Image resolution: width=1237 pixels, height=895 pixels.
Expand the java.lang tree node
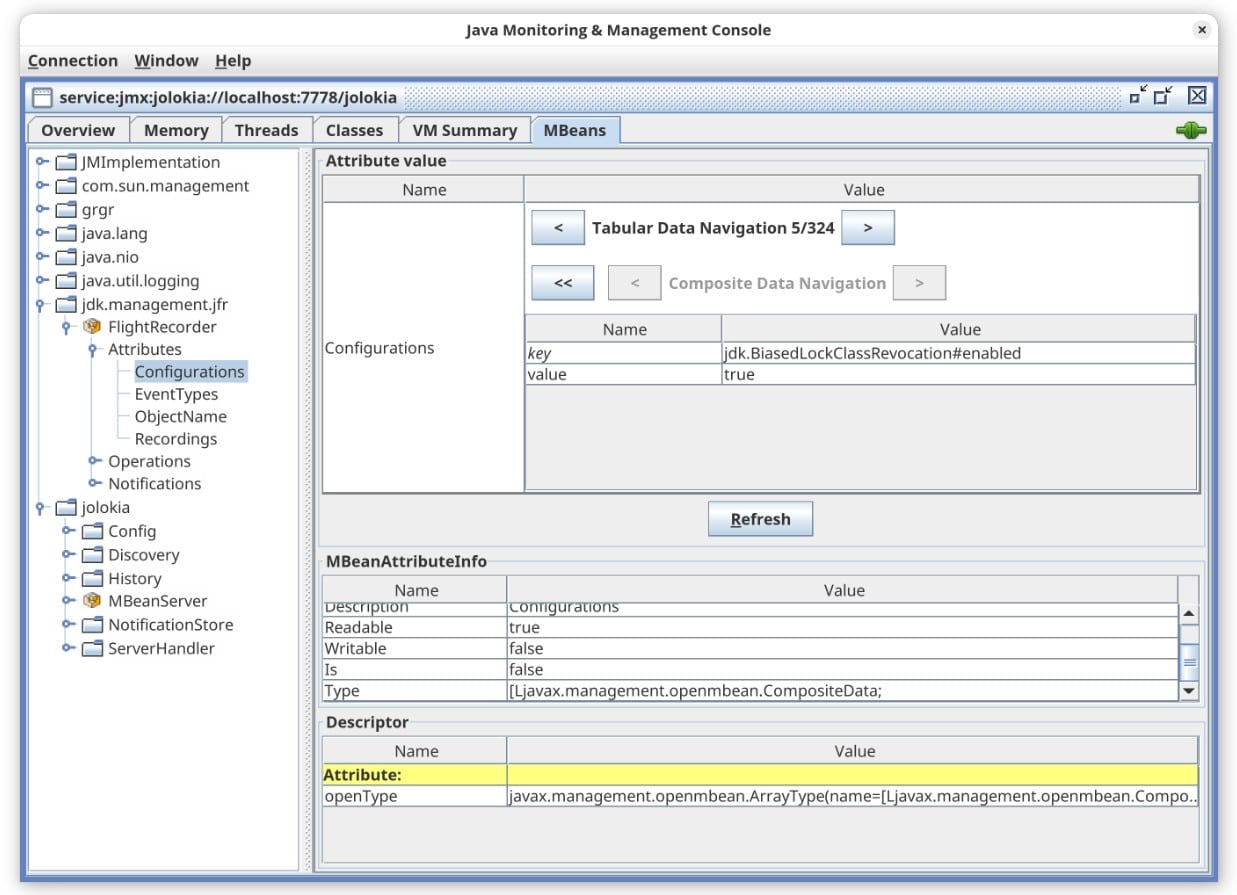click(42, 233)
